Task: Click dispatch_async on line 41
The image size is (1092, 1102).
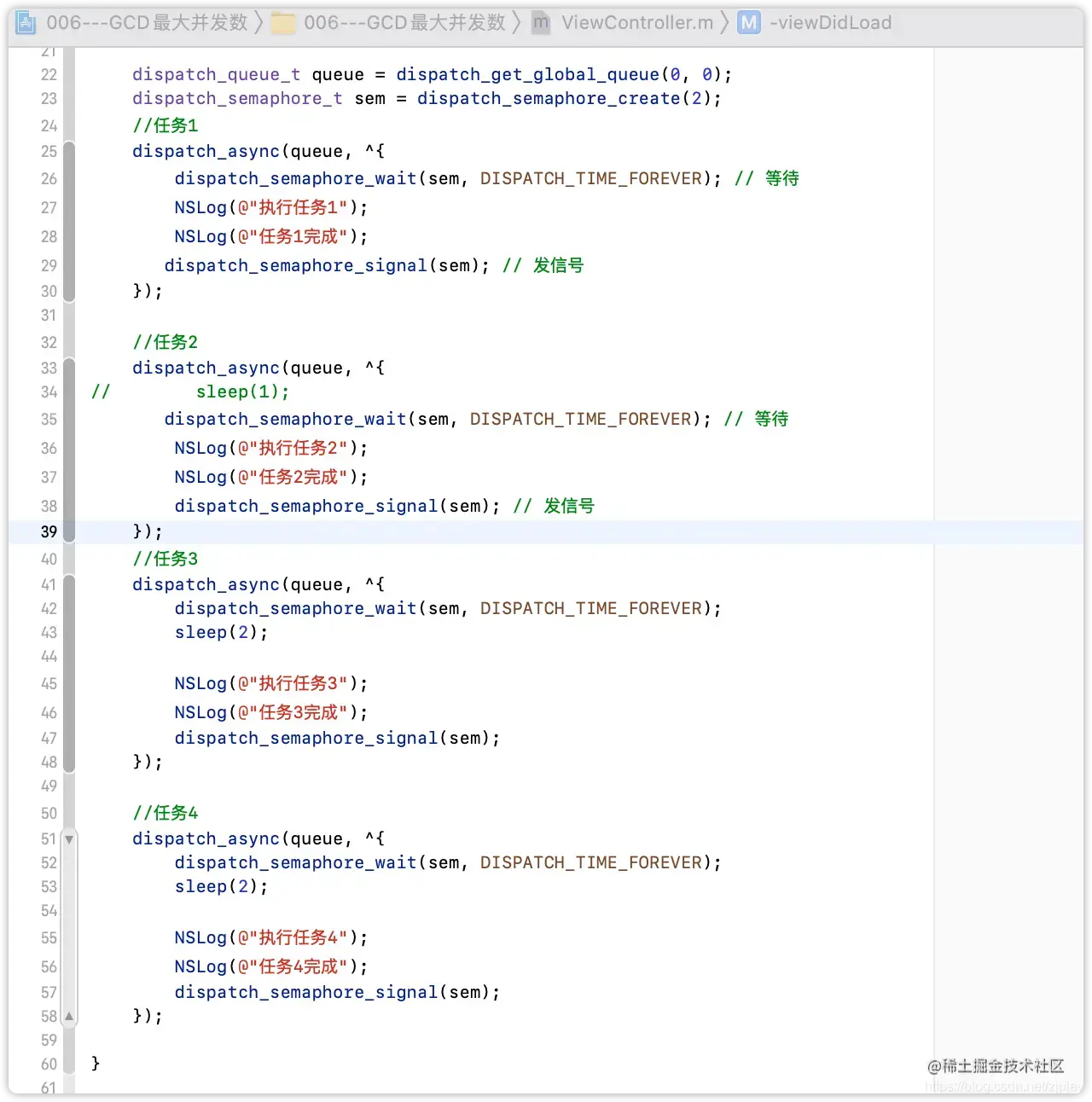Action: pyautogui.click(x=206, y=585)
